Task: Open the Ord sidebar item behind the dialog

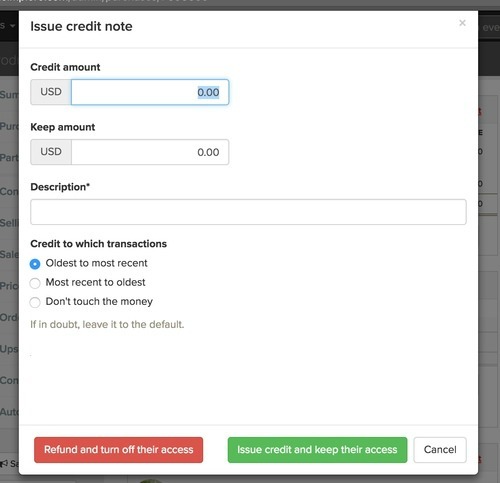Action: coord(9,317)
